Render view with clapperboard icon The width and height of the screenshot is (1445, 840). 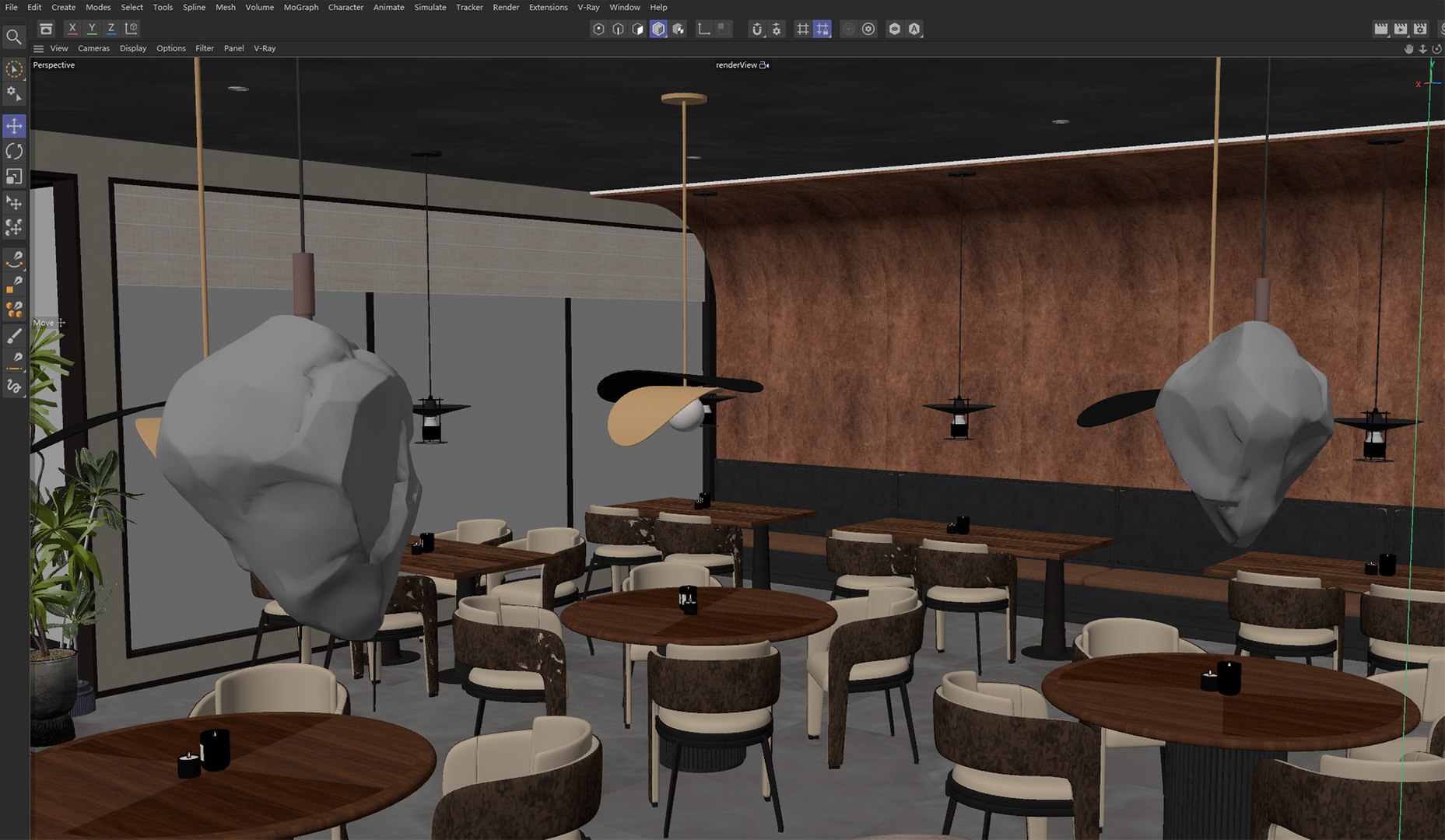click(1381, 29)
